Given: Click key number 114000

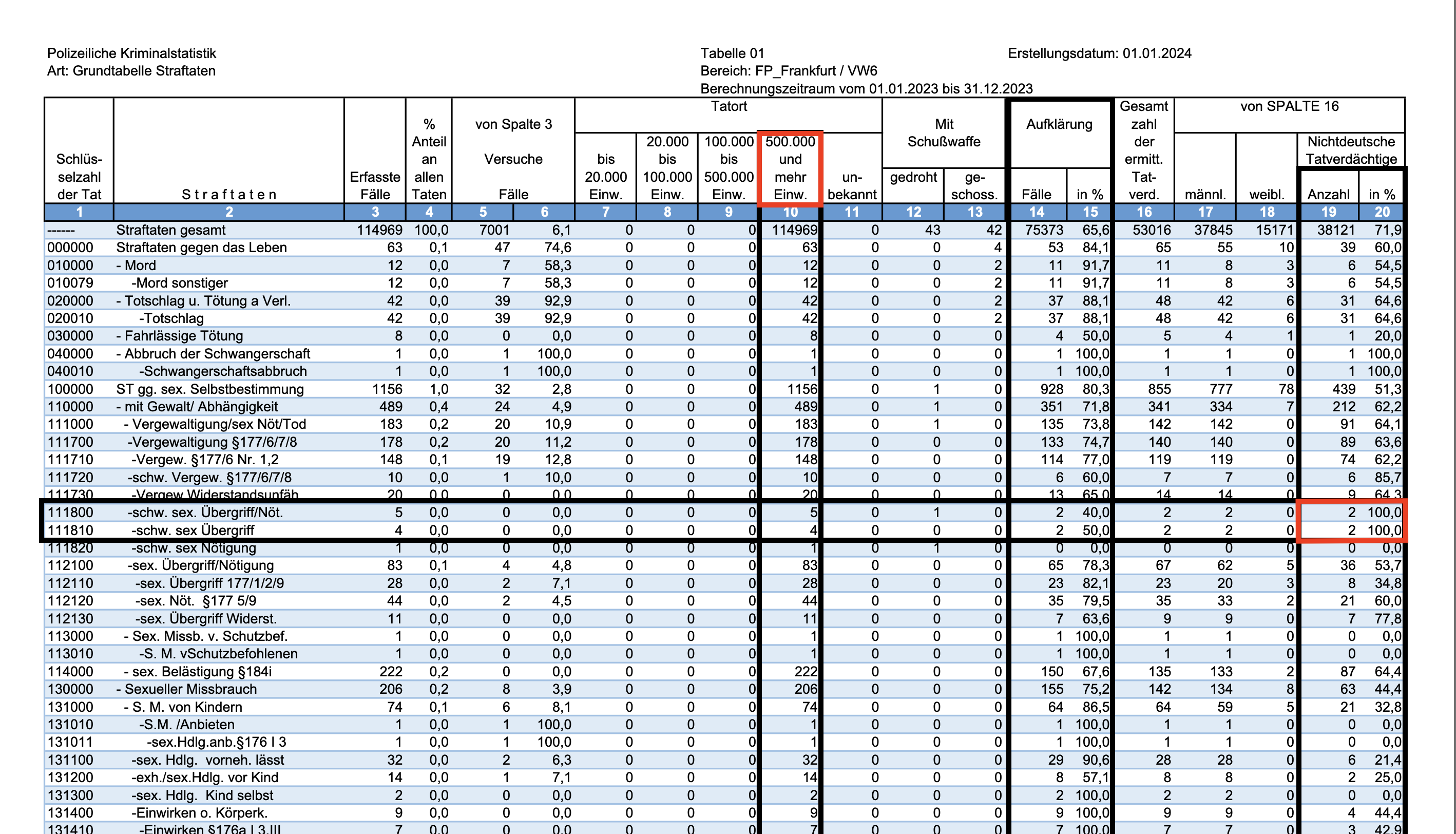Looking at the screenshot, I should point(70,671).
